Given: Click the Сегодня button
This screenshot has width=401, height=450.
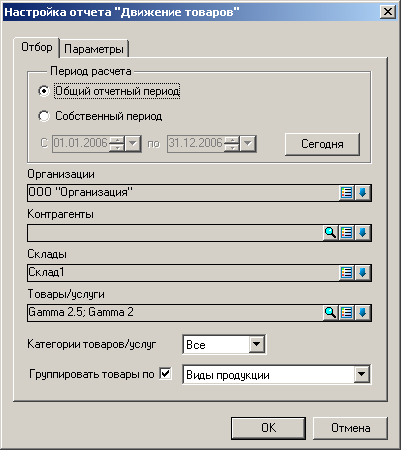Looking at the screenshot, I should coord(322,144).
